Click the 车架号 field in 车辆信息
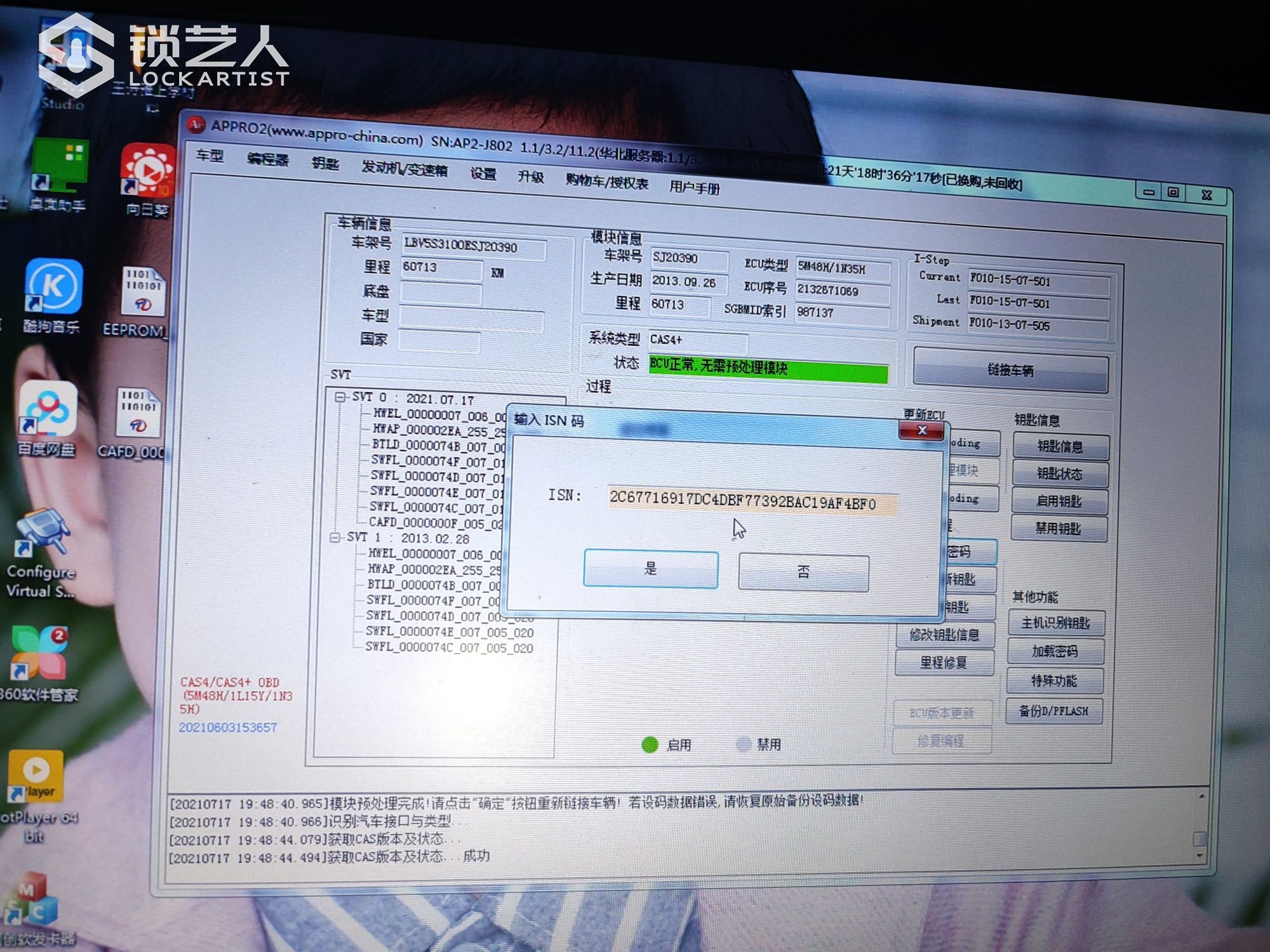The image size is (1270, 952). pyautogui.click(x=473, y=247)
